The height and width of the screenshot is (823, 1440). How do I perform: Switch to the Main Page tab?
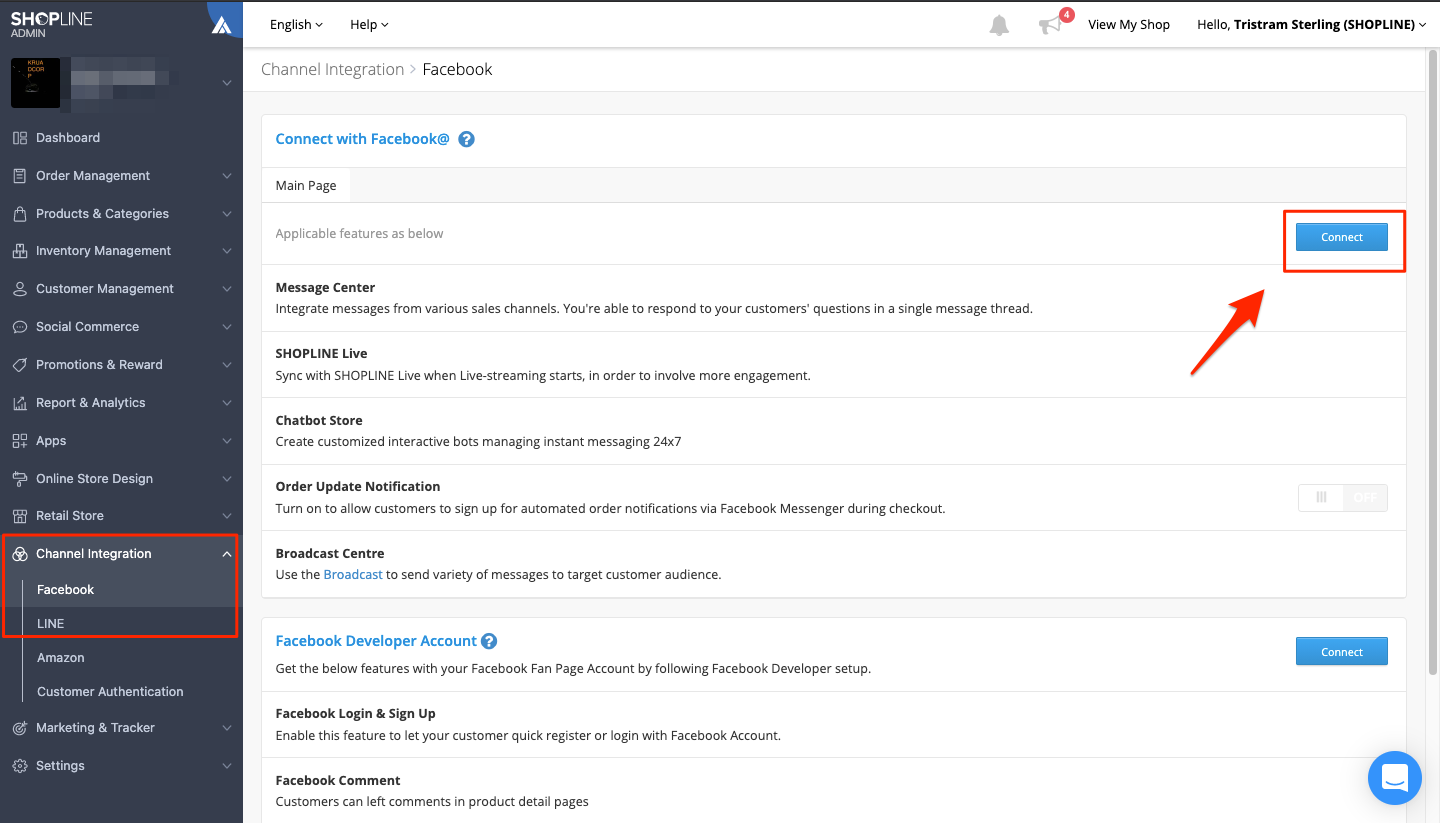[306, 186]
